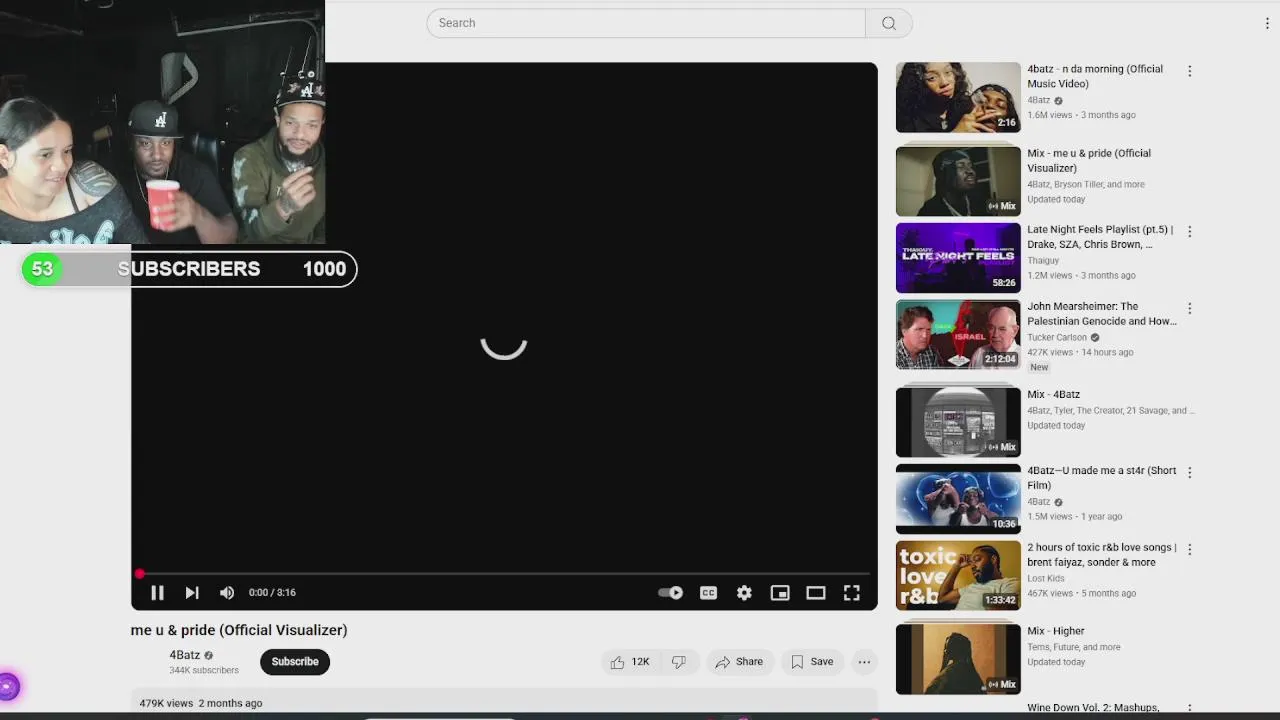Open options for John Mearsheimer video
The height and width of the screenshot is (720, 1280).
click(x=1189, y=309)
